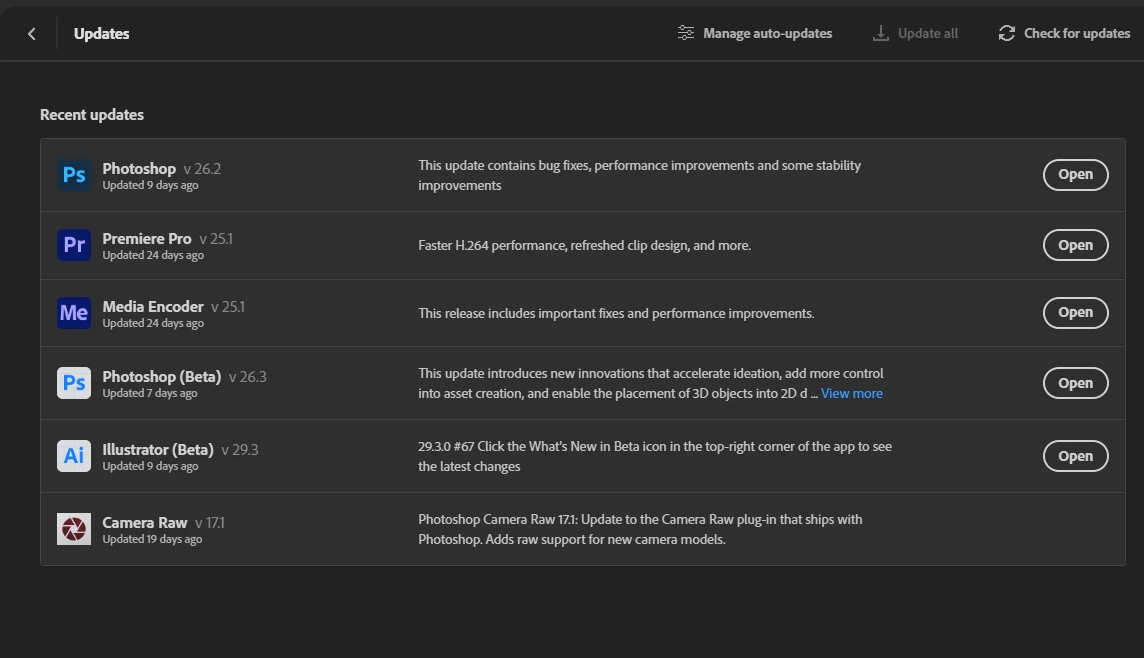Click the back arrow icon
This screenshot has height=658, width=1144.
[x=32, y=34]
